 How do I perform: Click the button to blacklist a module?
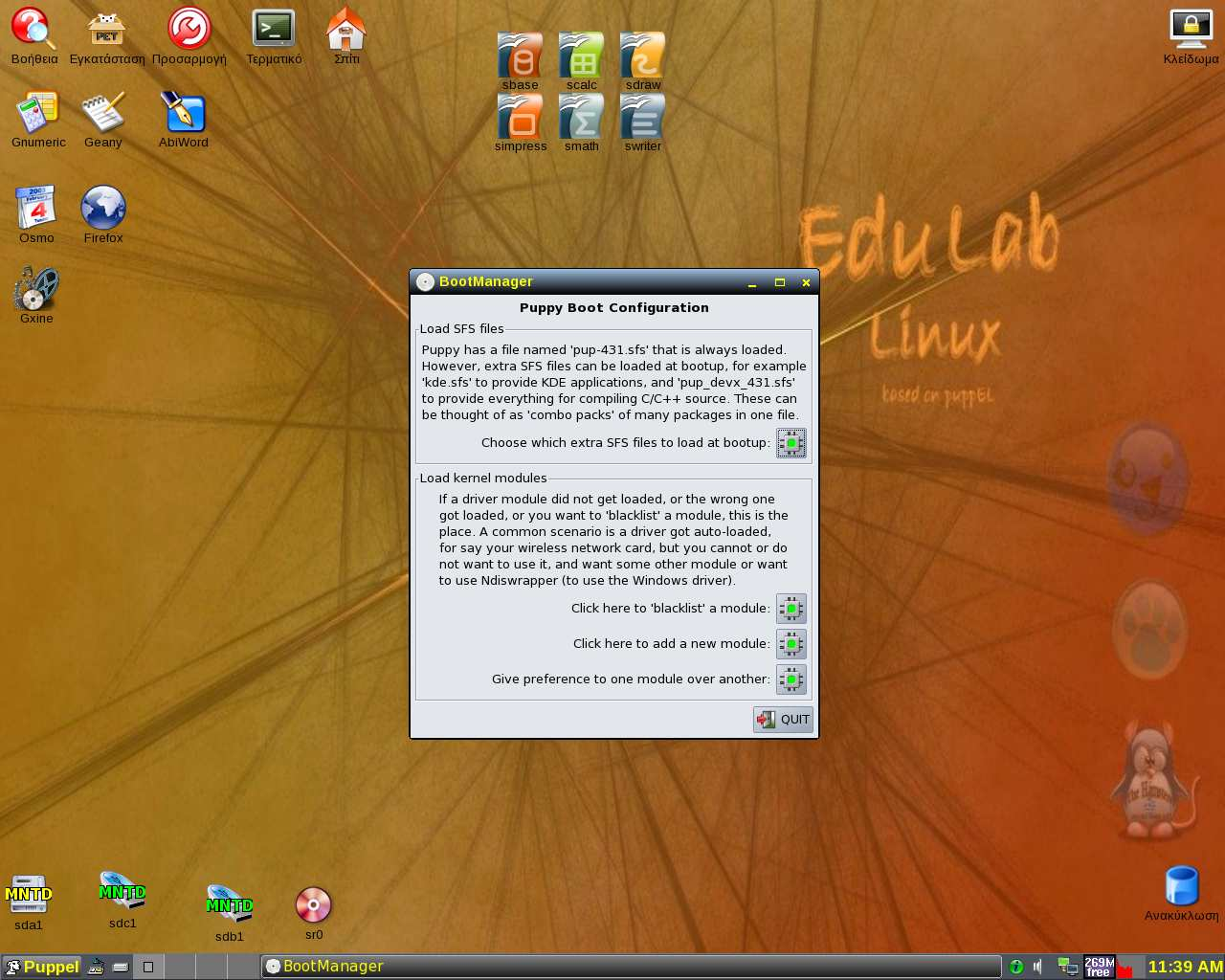click(x=791, y=609)
